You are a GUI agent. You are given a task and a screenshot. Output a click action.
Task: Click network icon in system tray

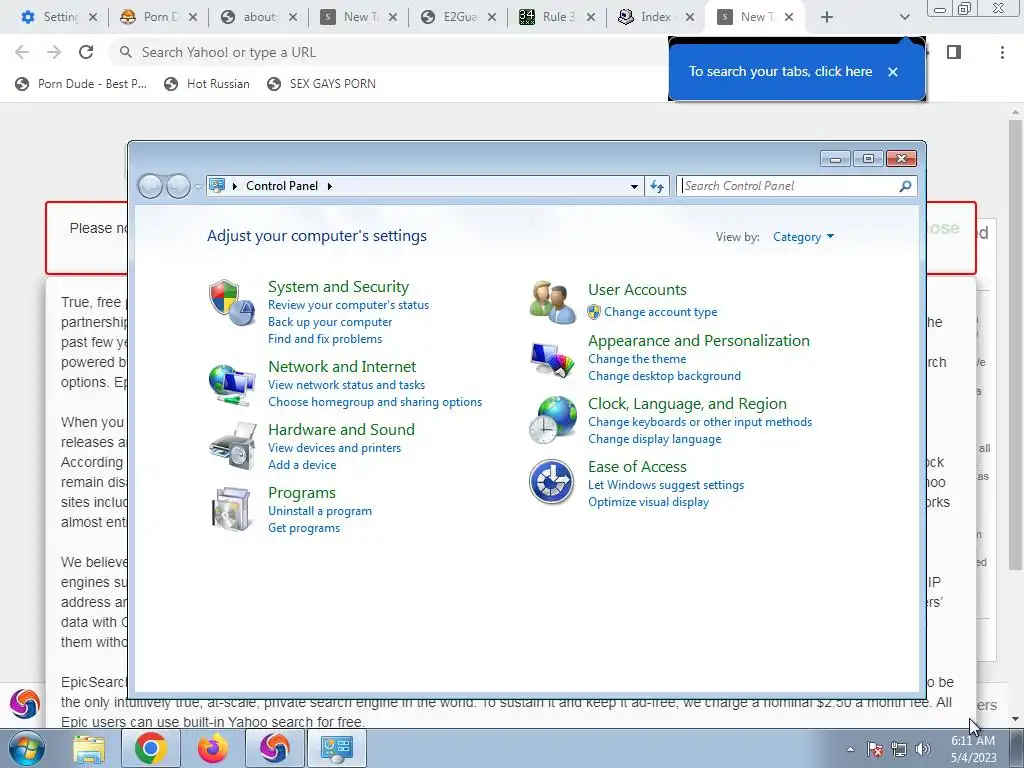click(899, 749)
